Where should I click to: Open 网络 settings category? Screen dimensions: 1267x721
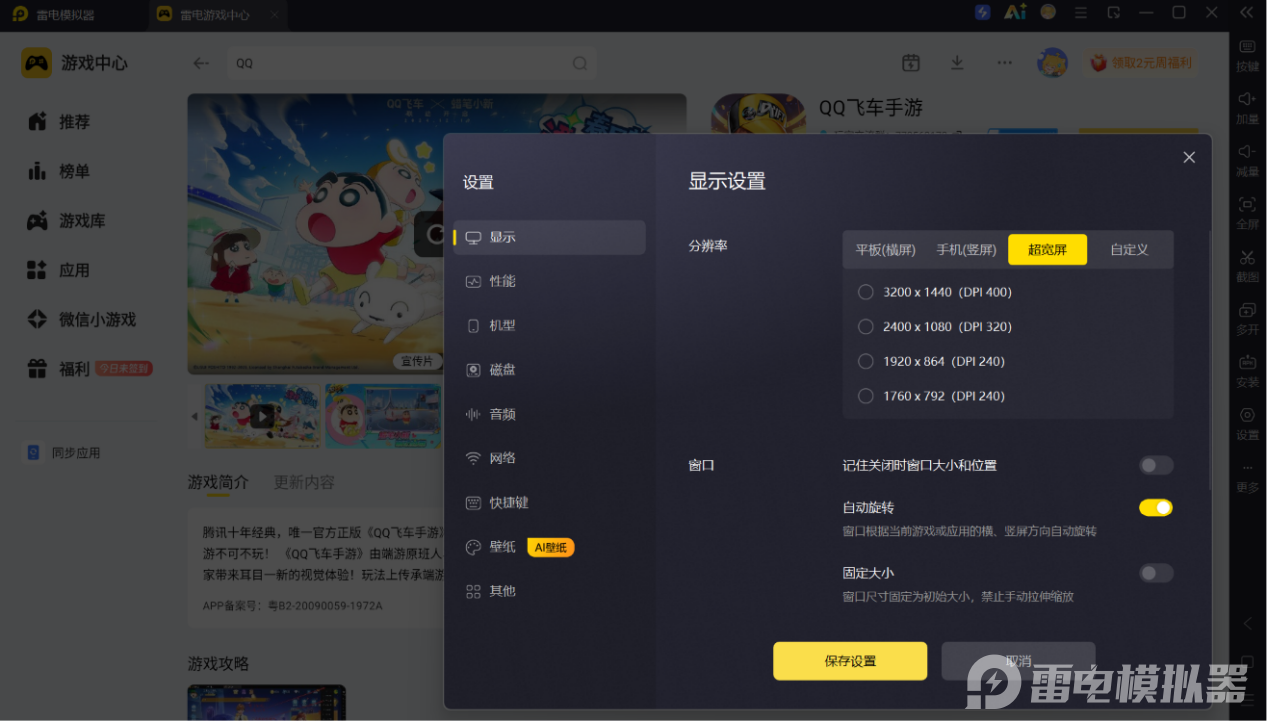tap(549, 458)
